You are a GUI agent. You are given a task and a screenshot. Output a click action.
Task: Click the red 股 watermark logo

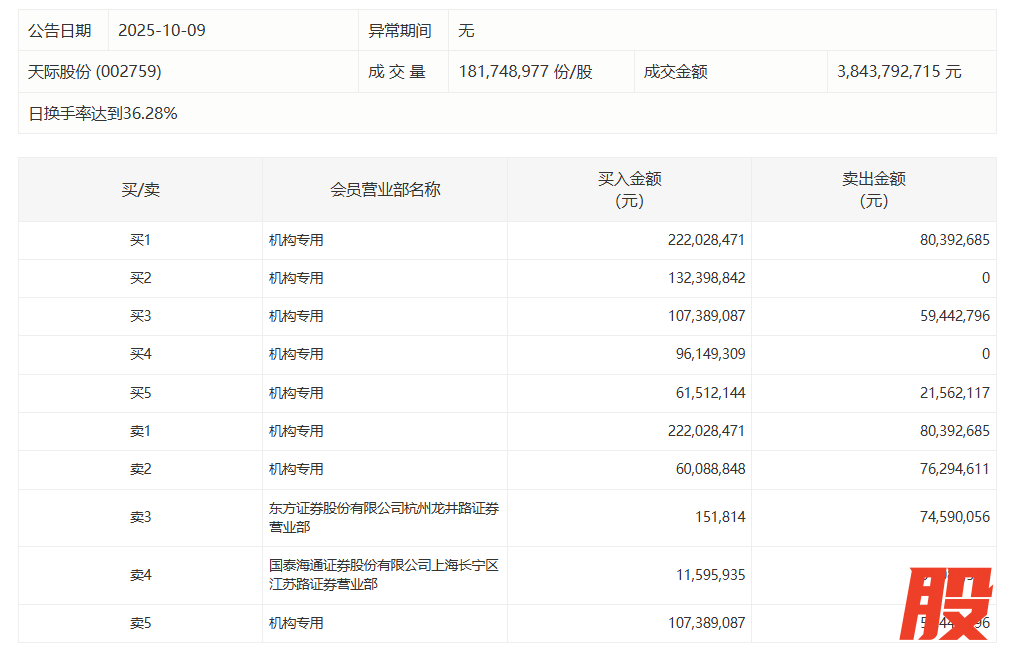948,603
